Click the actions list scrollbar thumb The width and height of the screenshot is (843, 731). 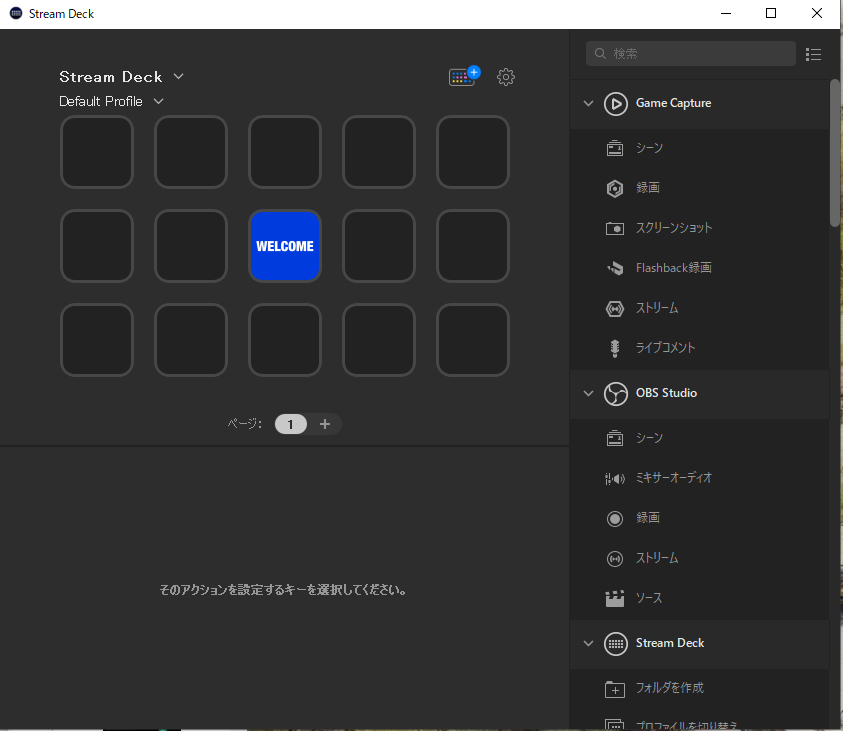click(834, 153)
